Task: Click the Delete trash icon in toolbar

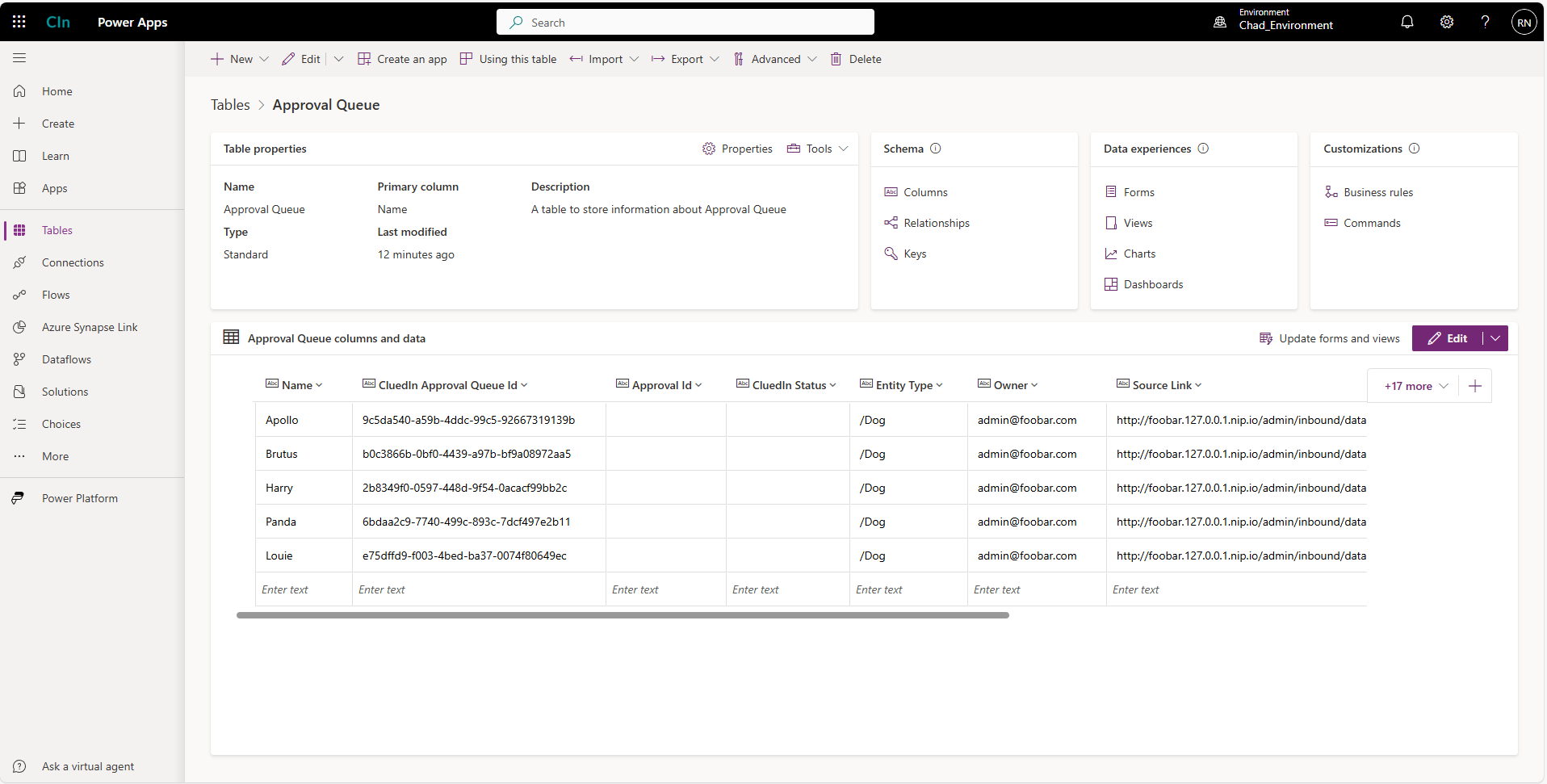Action: [836, 59]
